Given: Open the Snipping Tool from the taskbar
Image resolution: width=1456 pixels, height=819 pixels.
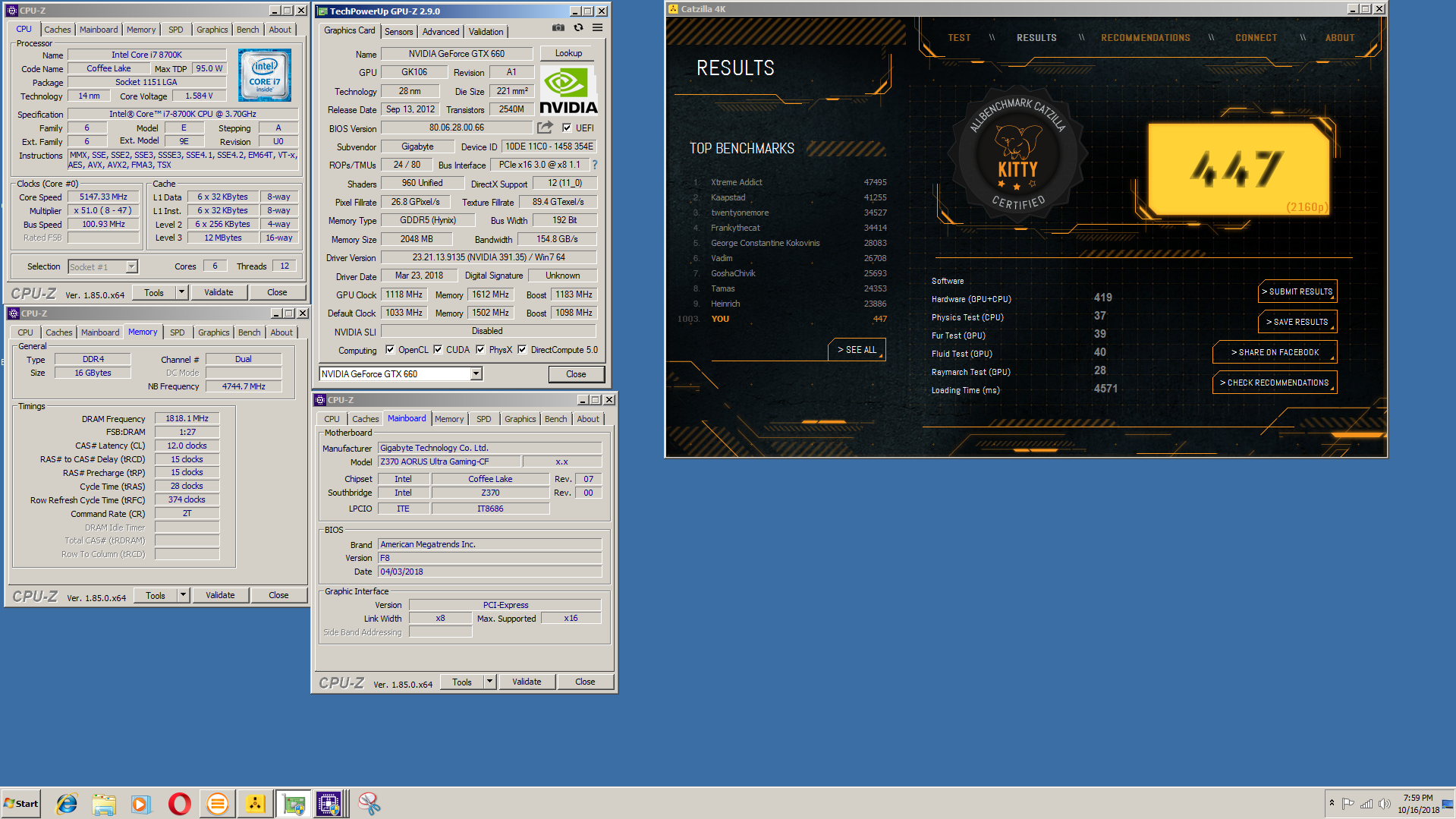Looking at the screenshot, I should (370, 804).
